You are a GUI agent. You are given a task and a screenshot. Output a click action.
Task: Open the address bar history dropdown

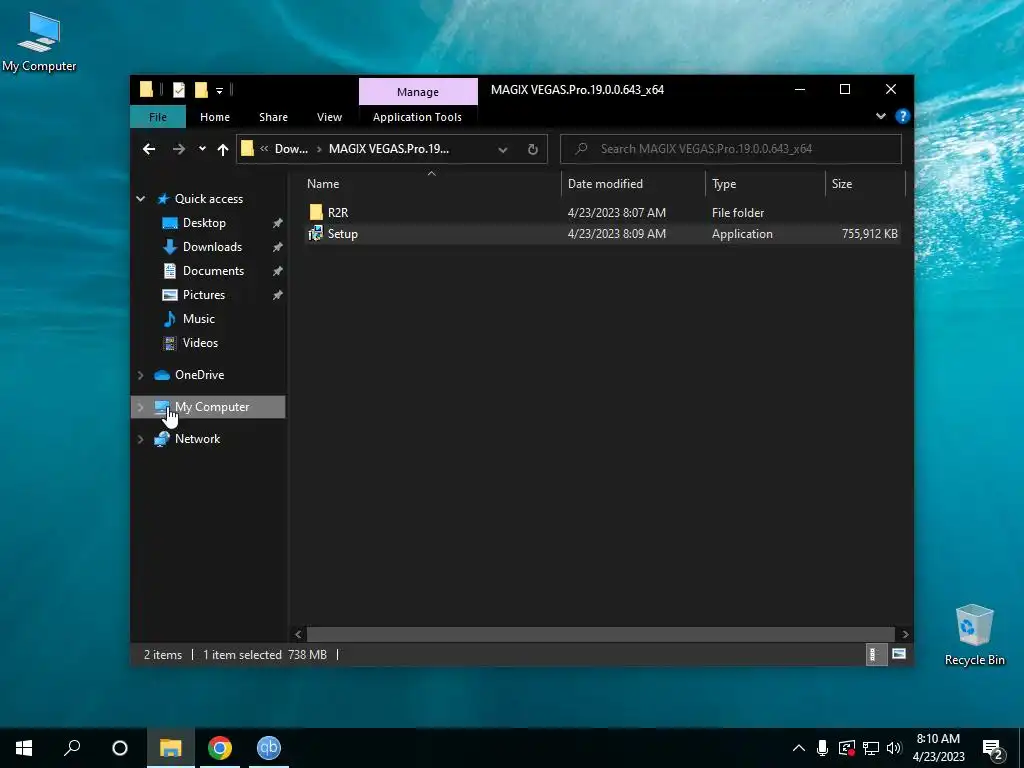click(x=503, y=150)
